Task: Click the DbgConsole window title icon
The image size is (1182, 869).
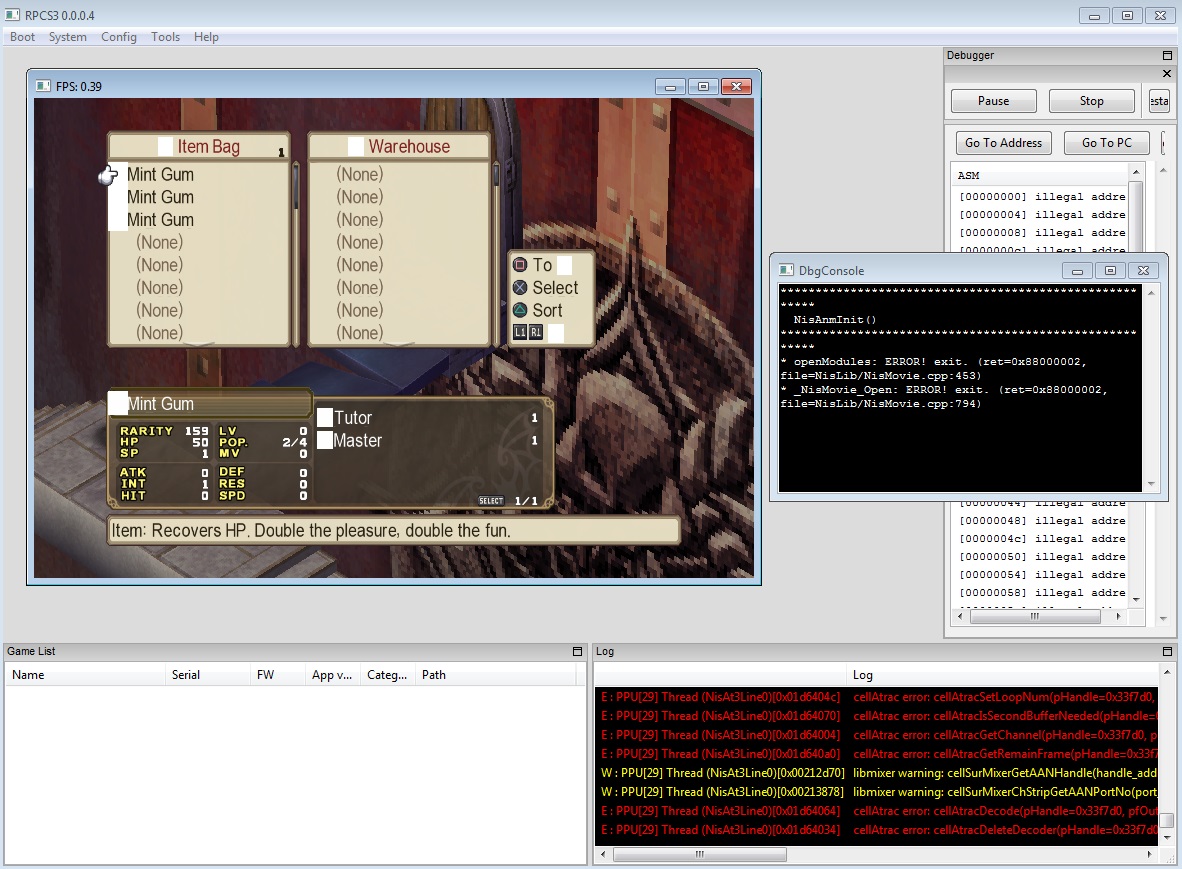Action: (x=785, y=270)
